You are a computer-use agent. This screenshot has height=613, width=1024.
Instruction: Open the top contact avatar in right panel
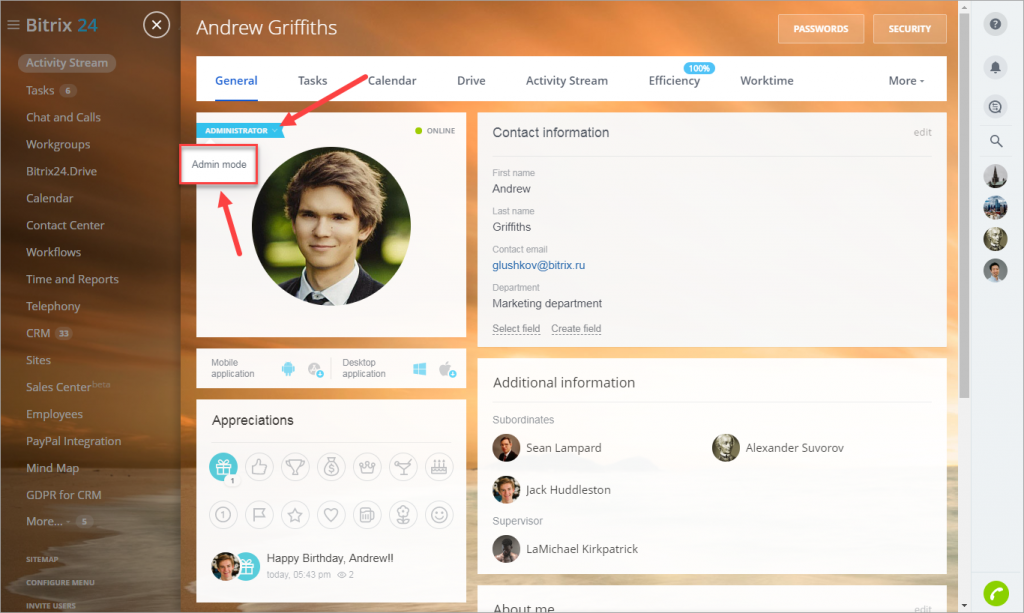[x=995, y=176]
